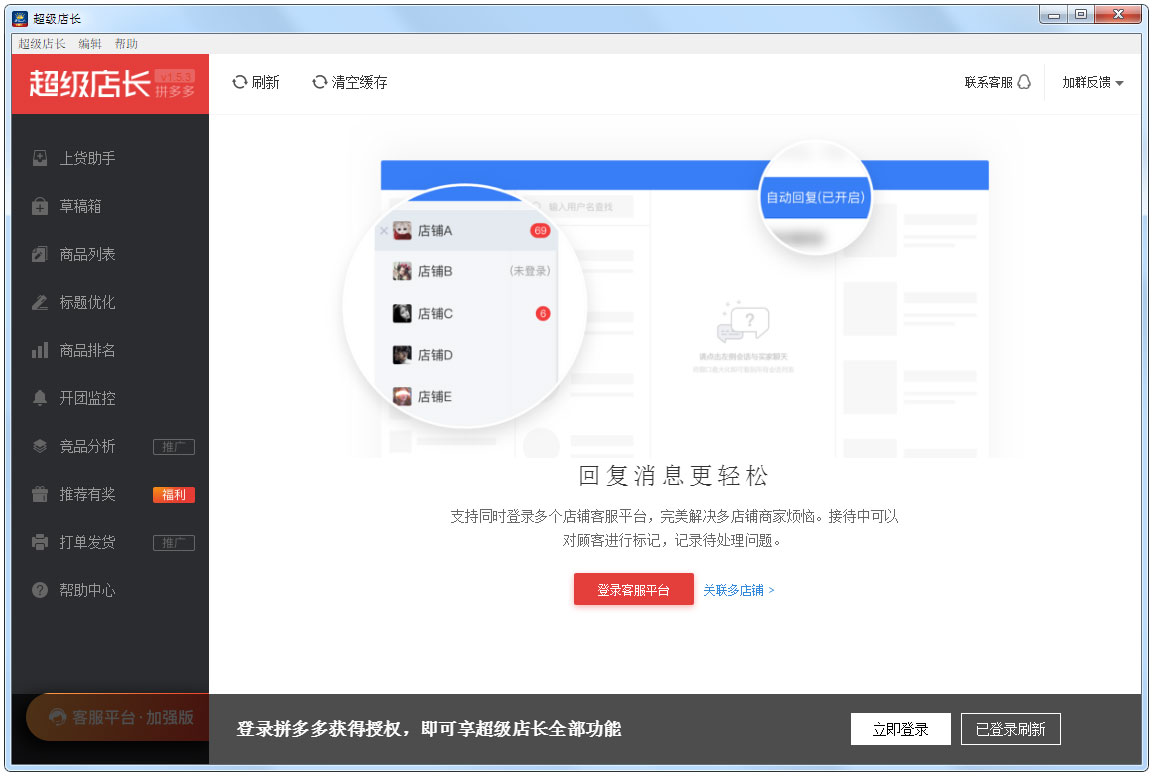Click the 帮助中心 question mark icon

click(x=40, y=590)
